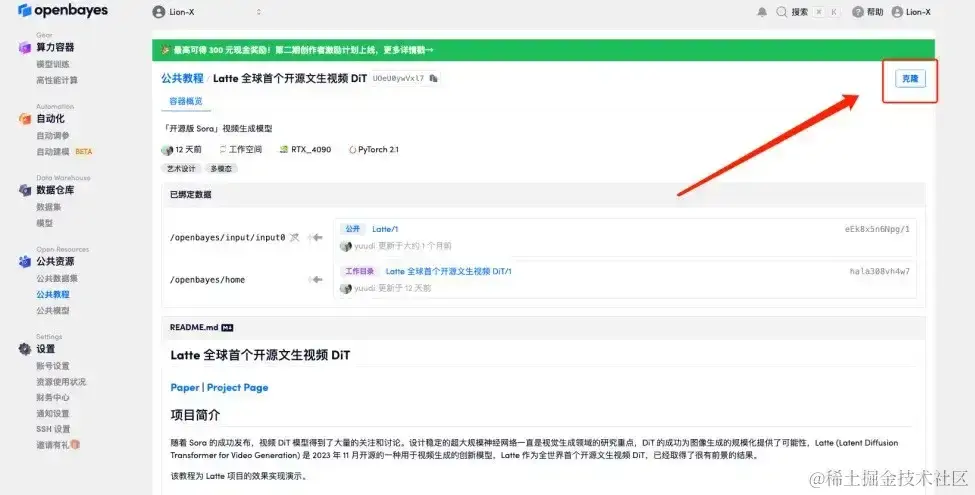
Task: Click the README.md markdown icon
Action: 227,328
